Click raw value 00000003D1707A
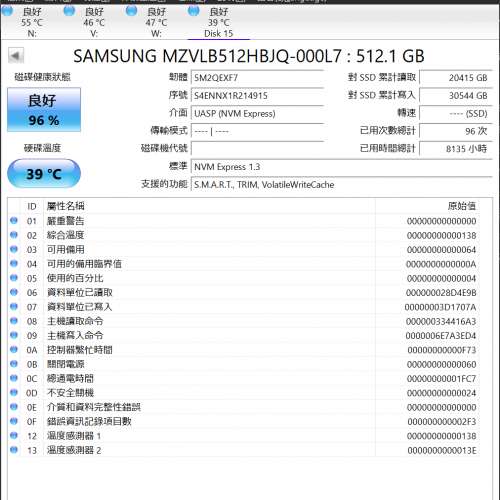Viewport: 500px width, 500px height. click(440, 307)
